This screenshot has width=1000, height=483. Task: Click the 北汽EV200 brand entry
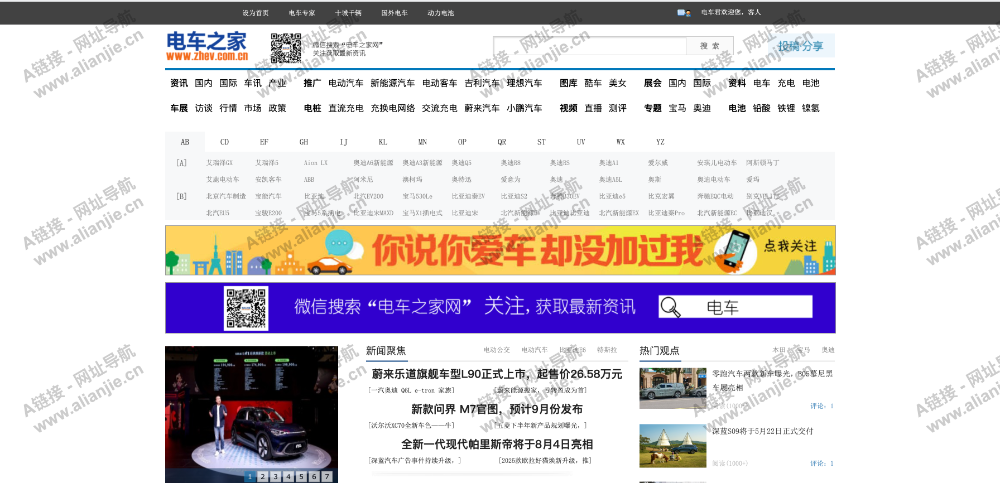(x=369, y=196)
